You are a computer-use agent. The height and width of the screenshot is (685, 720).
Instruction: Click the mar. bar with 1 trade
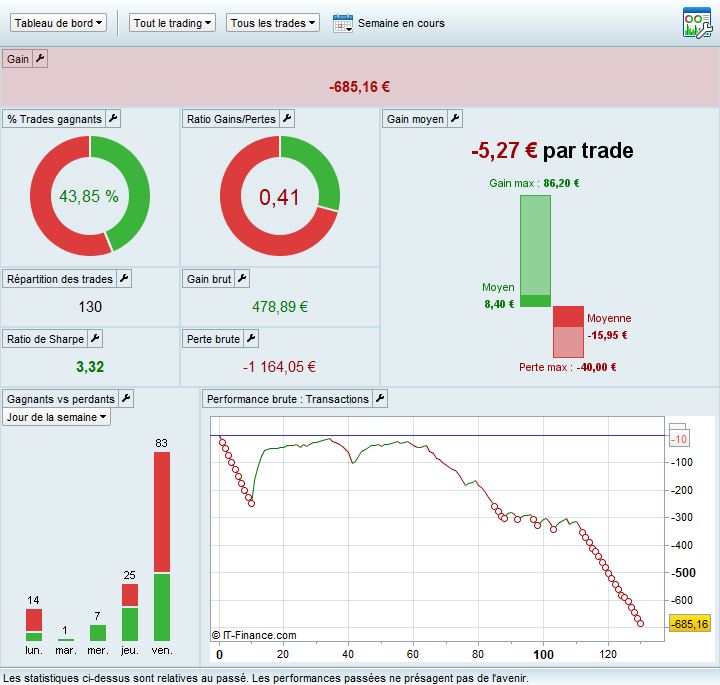pos(66,640)
